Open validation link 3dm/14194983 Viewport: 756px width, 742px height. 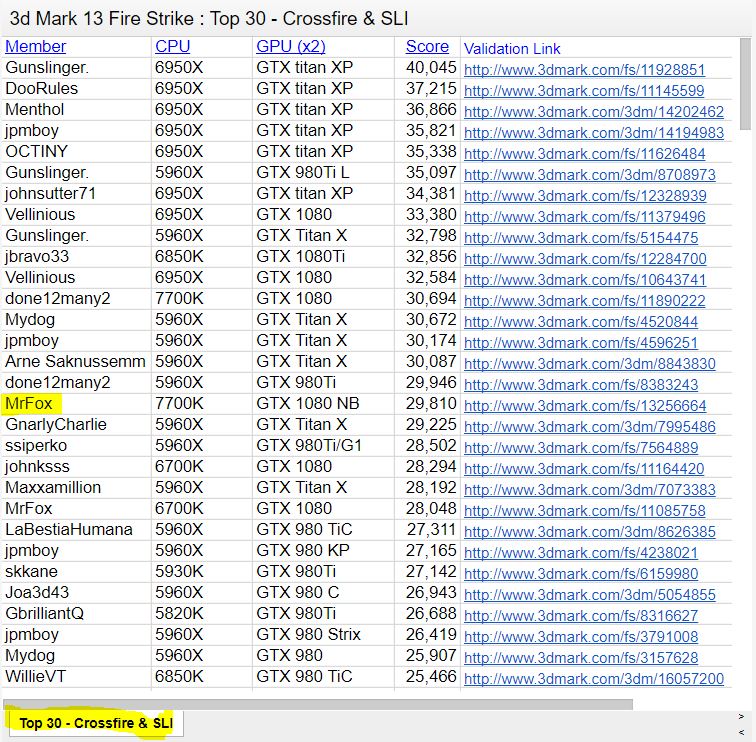(594, 133)
